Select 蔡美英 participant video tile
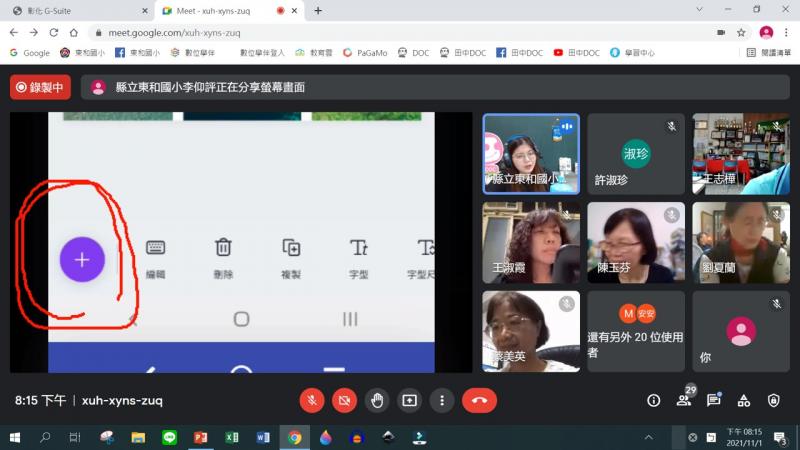Screen dimensions: 800x450 (531, 331)
